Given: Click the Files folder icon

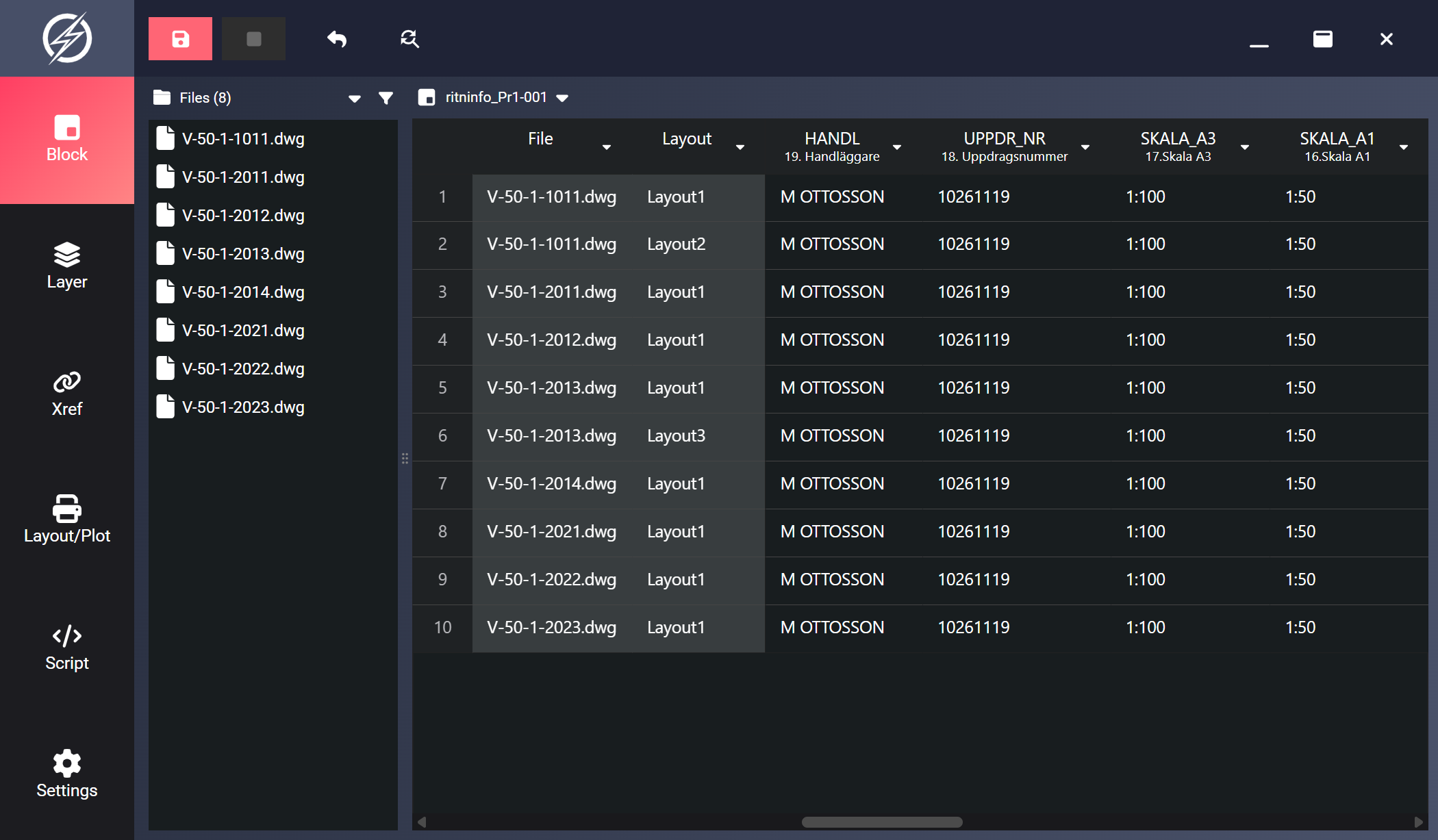Looking at the screenshot, I should click(x=162, y=97).
